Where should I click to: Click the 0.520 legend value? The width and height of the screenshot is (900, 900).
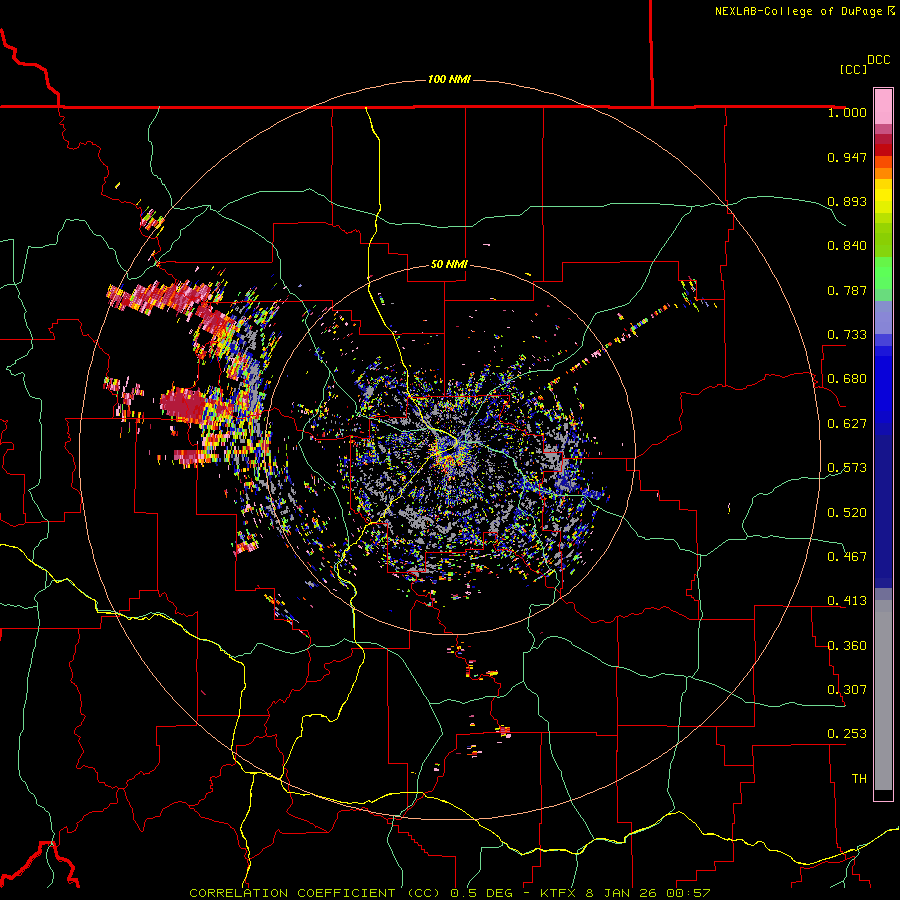click(x=847, y=513)
